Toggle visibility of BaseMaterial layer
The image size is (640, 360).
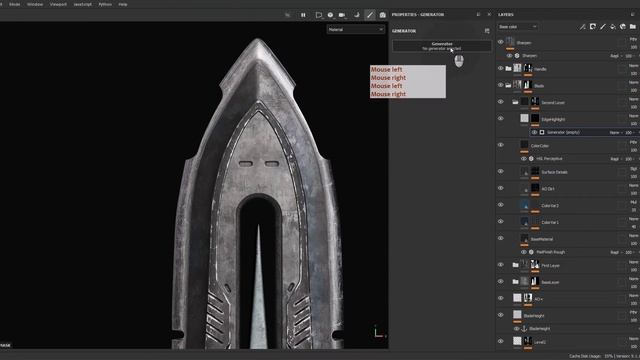pyautogui.click(x=500, y=239)
